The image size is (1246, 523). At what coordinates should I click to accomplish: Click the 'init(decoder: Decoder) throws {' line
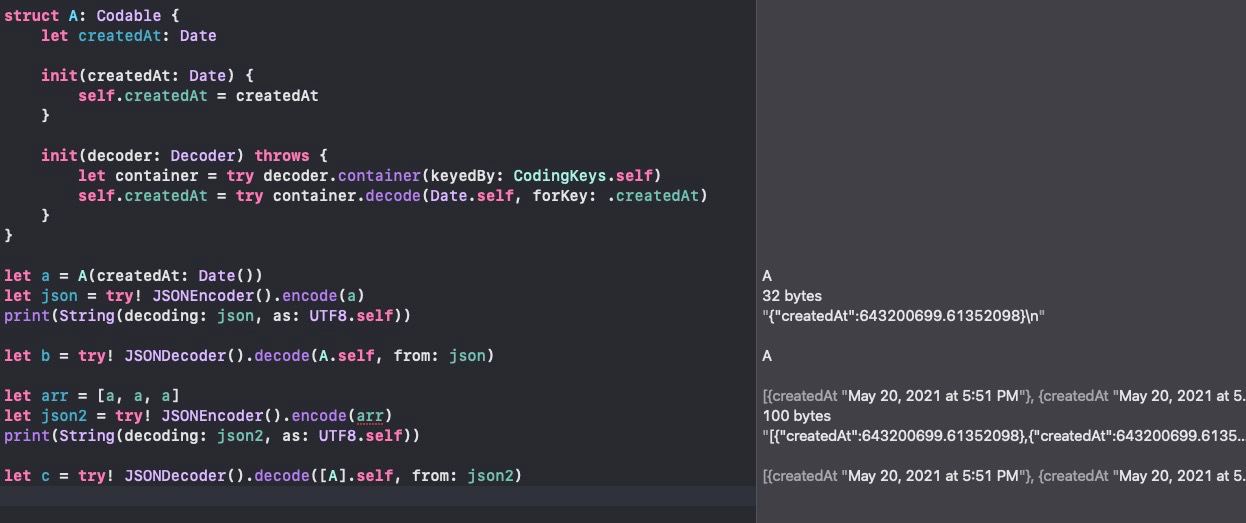(x=184, y=156)
